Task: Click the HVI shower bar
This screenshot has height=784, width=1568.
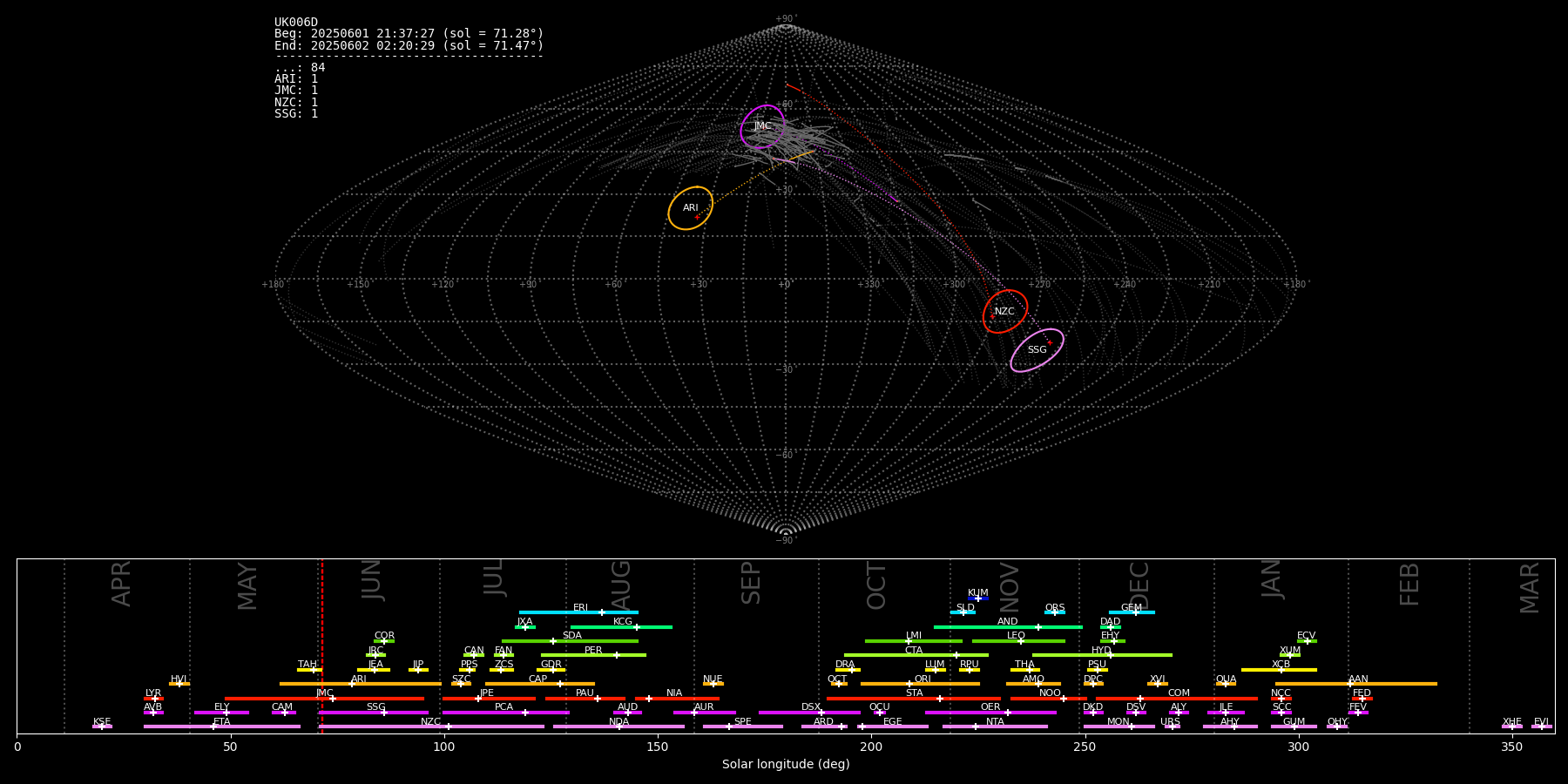Action: pyautogui.click(x=179, y=684)
